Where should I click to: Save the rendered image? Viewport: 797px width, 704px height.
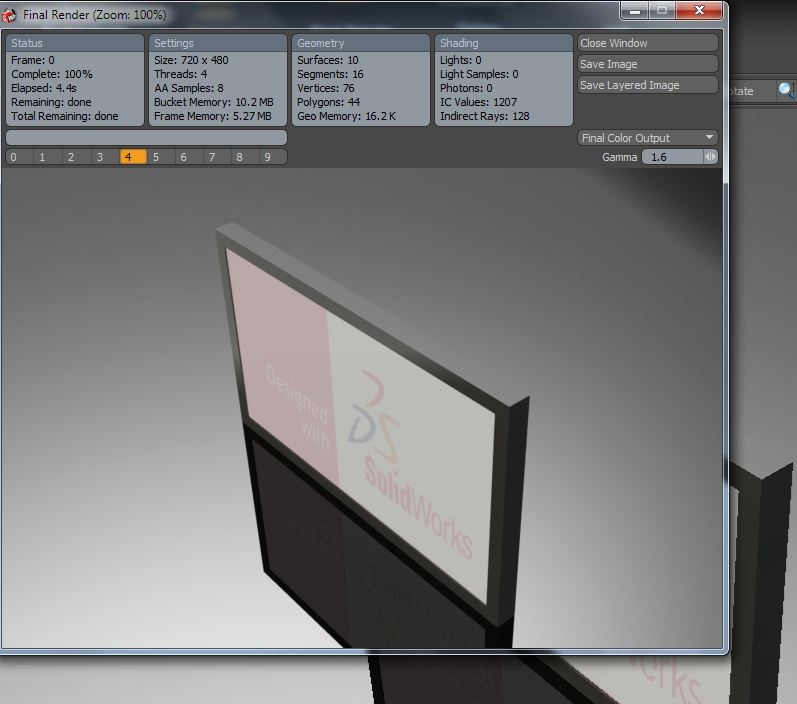(x=648, y=64)
